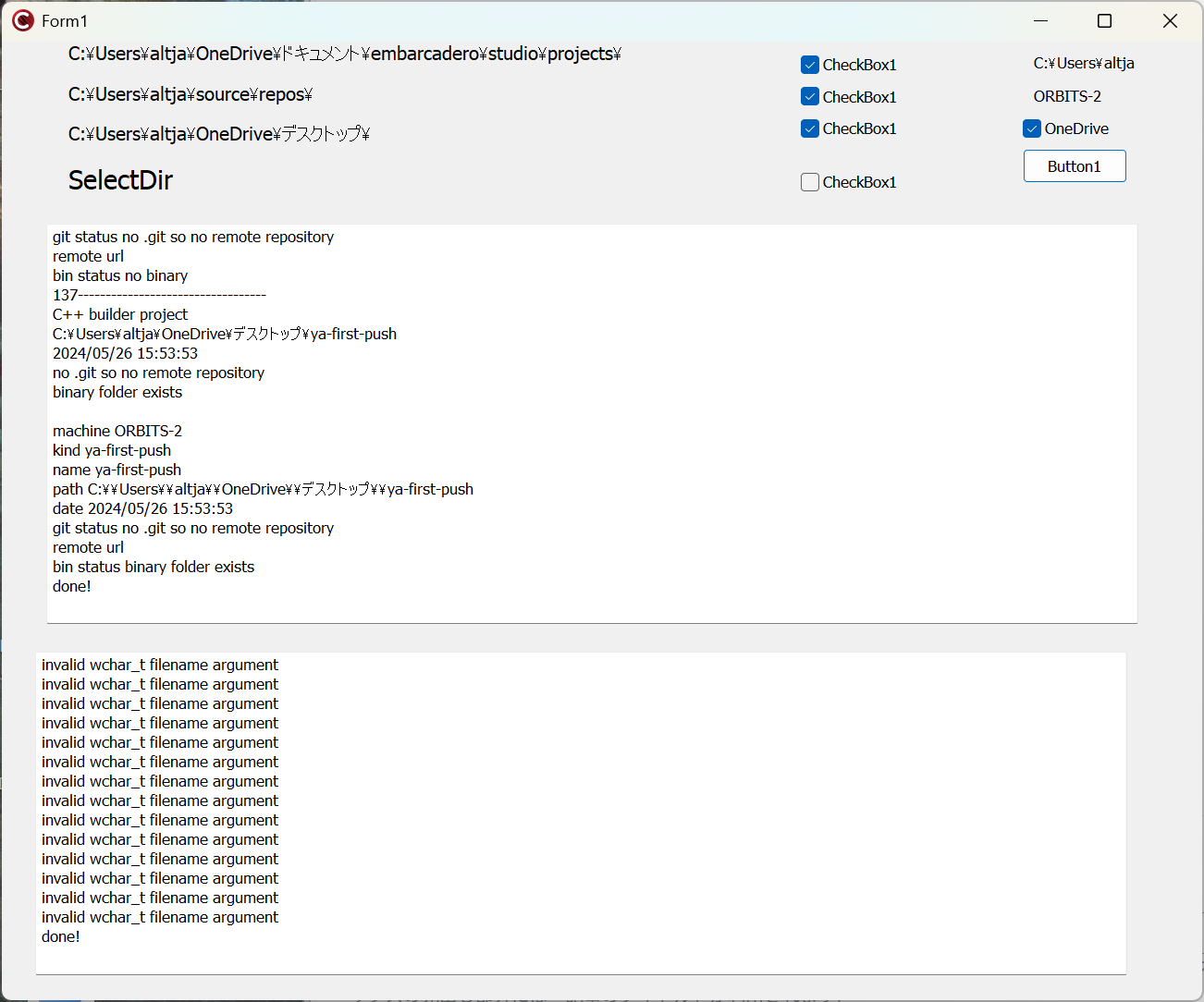Close the Form1 window

[1170, 20]
